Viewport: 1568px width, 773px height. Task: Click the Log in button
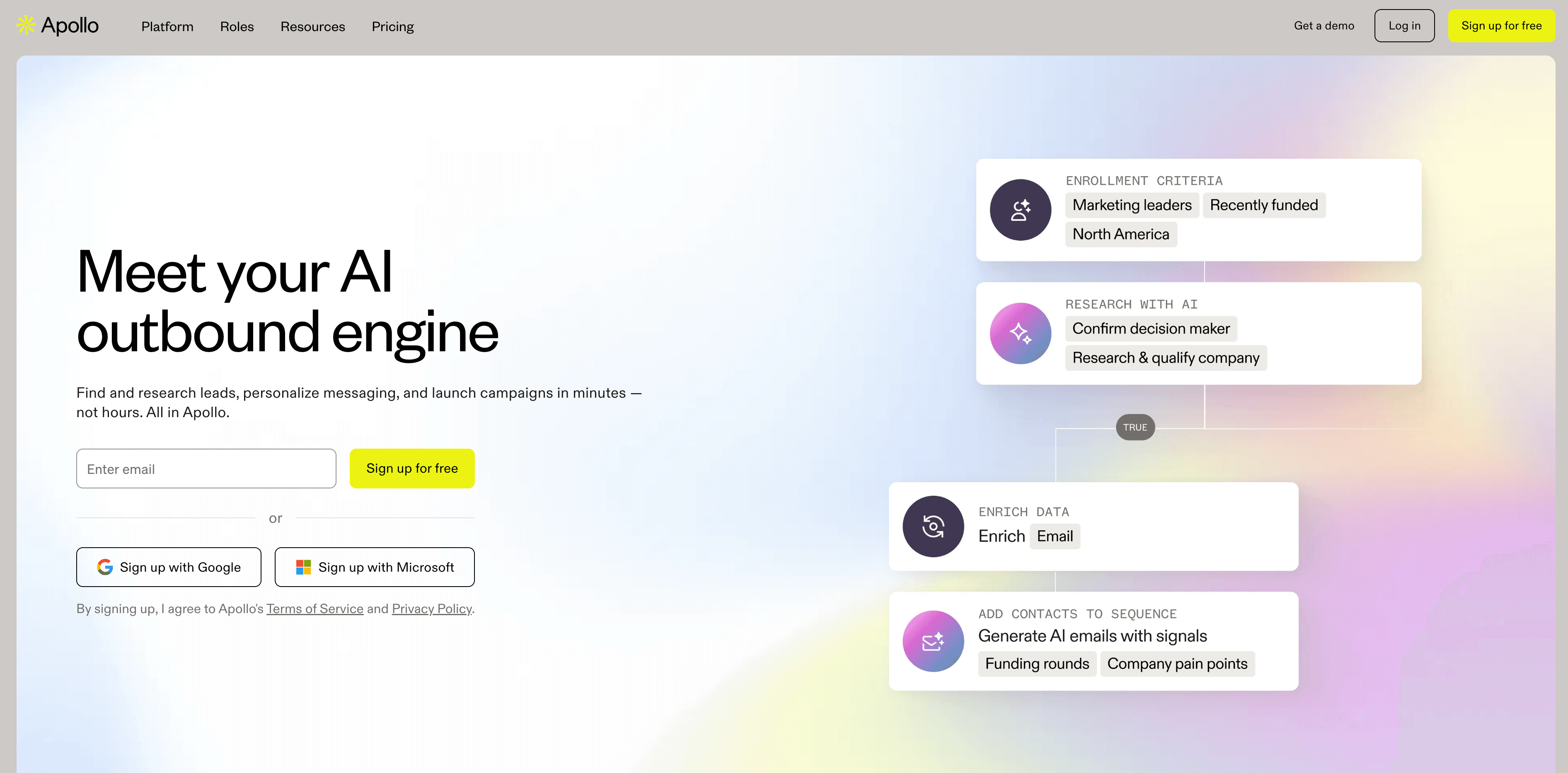pos(1404,26)
